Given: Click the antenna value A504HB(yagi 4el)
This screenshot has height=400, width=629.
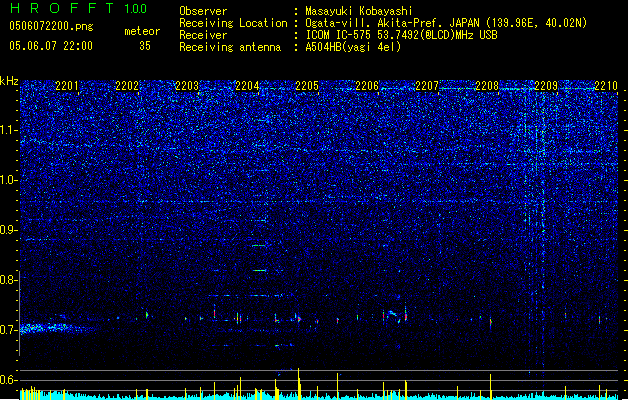Looking at the screenshot, I should 353,47.
